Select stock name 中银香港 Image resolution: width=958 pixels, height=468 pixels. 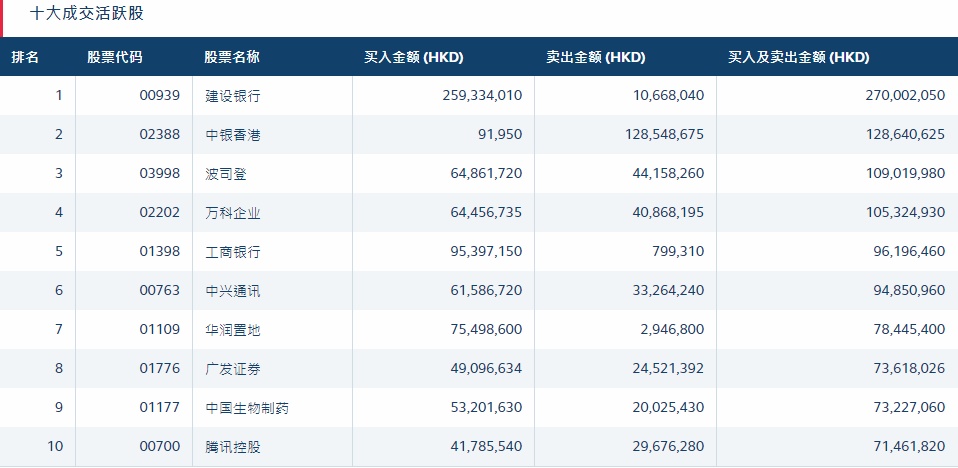pos(233,135)
